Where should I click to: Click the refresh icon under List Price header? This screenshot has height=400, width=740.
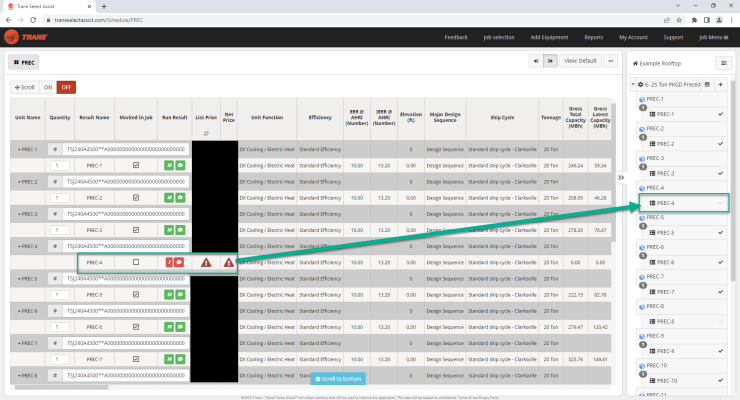coord(206,133)
